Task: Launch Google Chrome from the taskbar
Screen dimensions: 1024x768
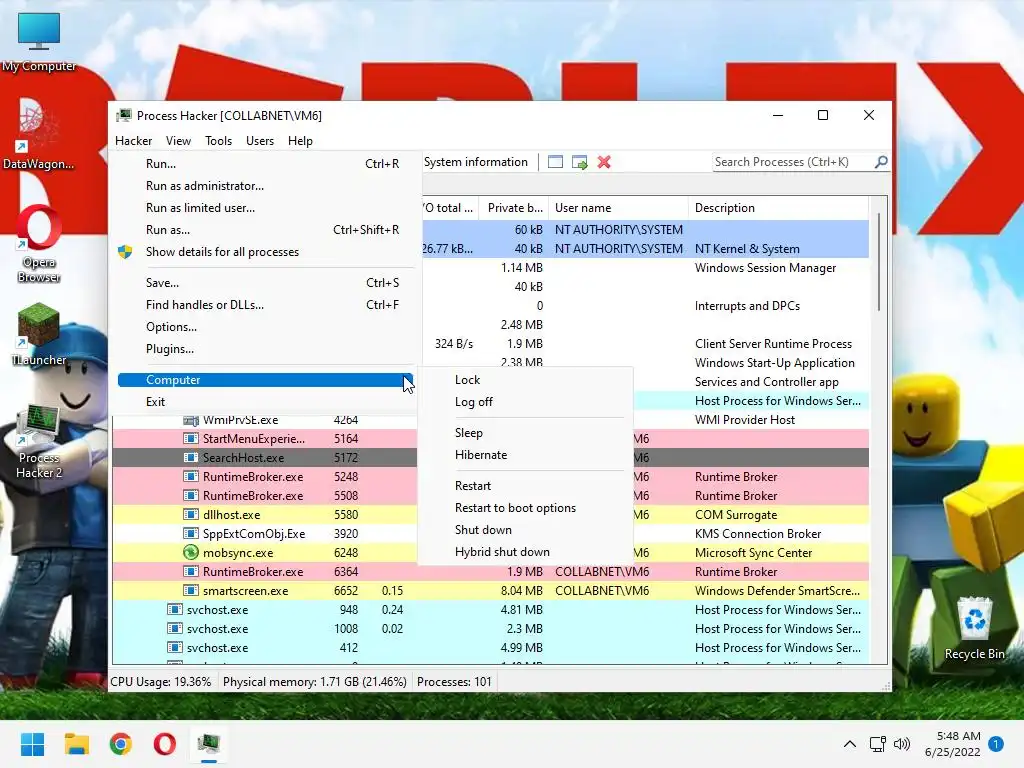Action: (x=121, y=744)
